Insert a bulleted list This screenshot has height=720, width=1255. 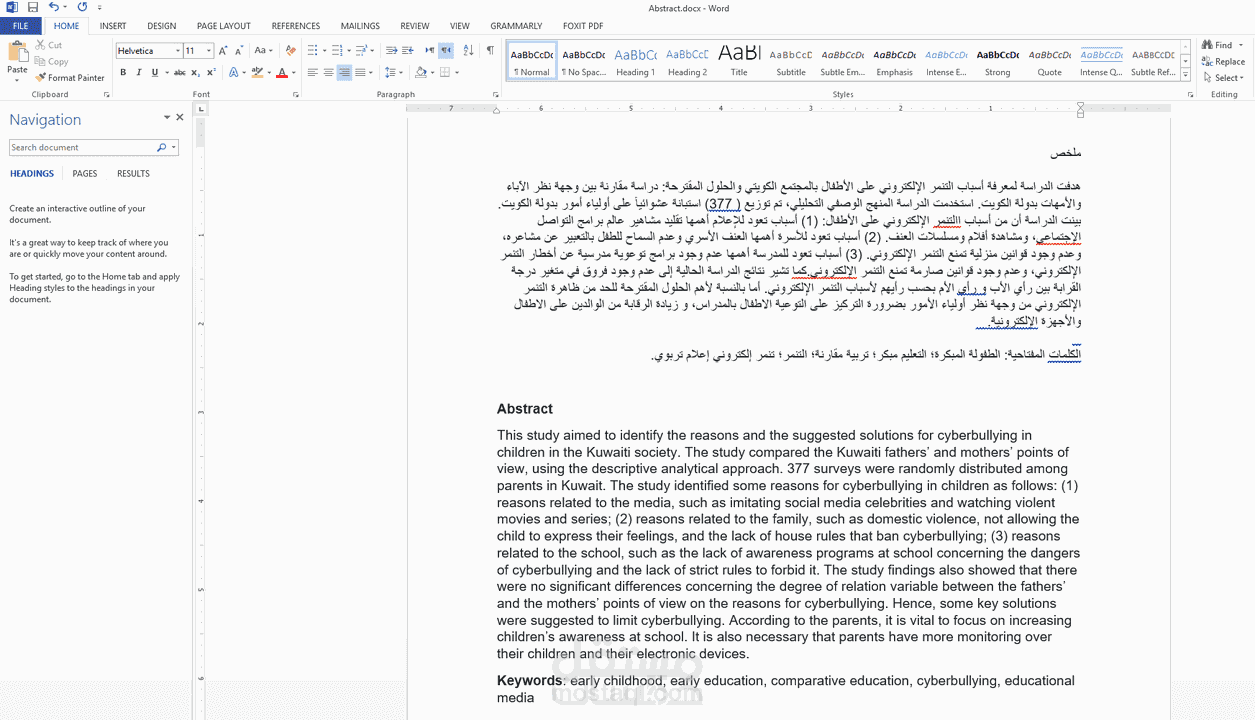pyautogui.click(x=313, y=50)
